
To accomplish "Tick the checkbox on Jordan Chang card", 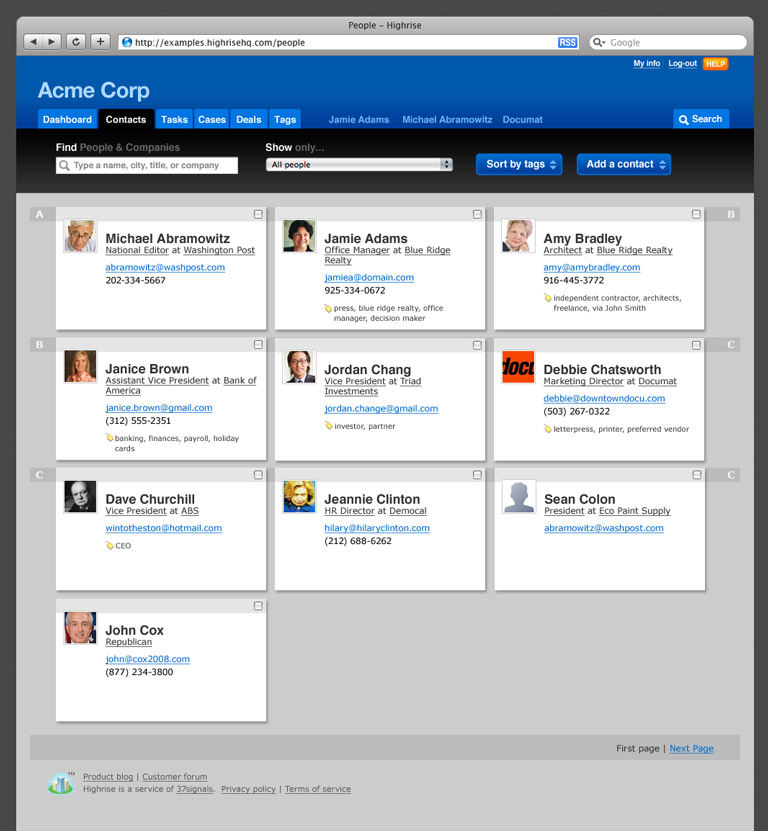I will pos(477,345).
